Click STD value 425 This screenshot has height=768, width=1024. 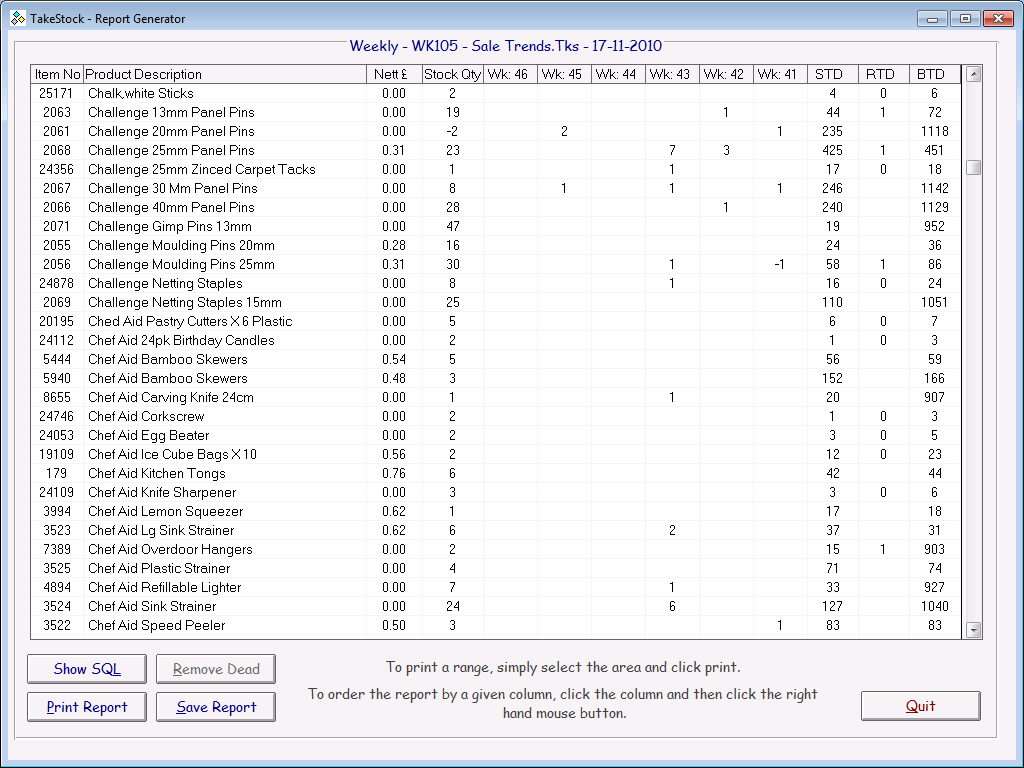click(x=832, y=150)
